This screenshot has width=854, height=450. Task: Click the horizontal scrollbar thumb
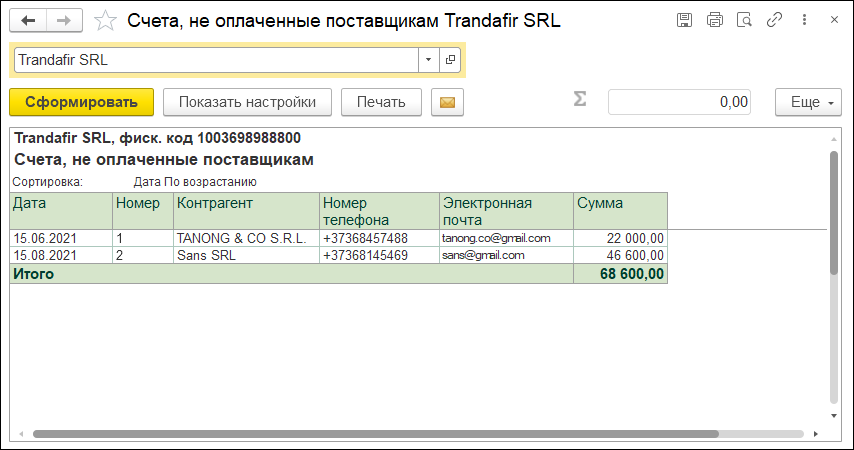(x=376, y=434)
